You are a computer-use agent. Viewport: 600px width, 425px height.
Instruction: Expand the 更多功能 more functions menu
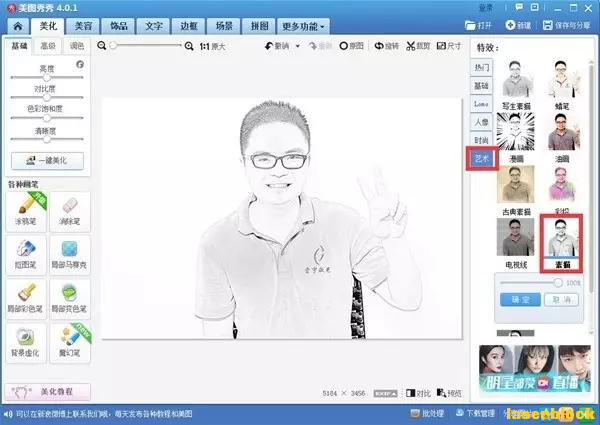(x=303, y=26)
